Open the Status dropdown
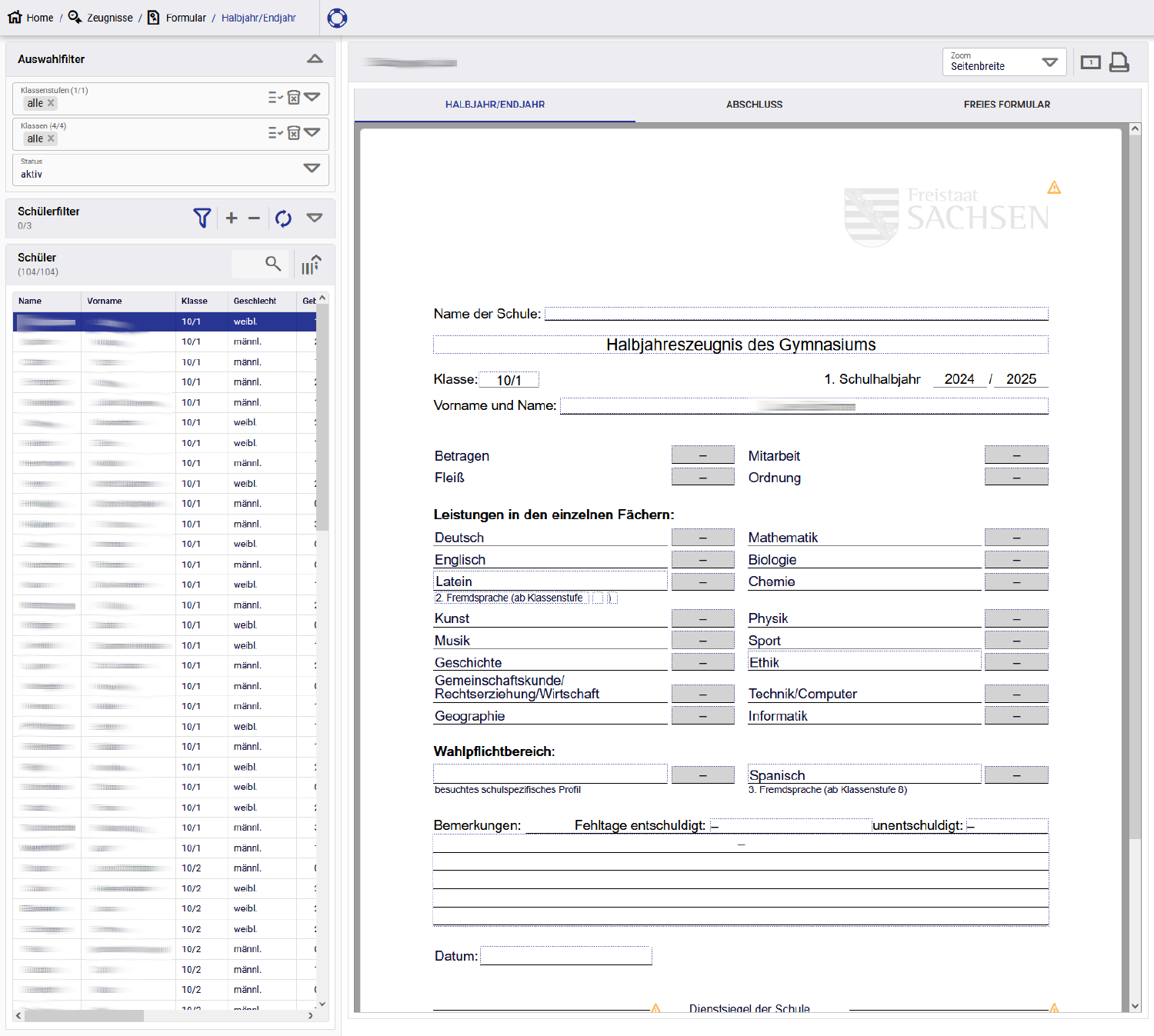This screenshot has width=1154, height=1036. click(x=171, y=169)
